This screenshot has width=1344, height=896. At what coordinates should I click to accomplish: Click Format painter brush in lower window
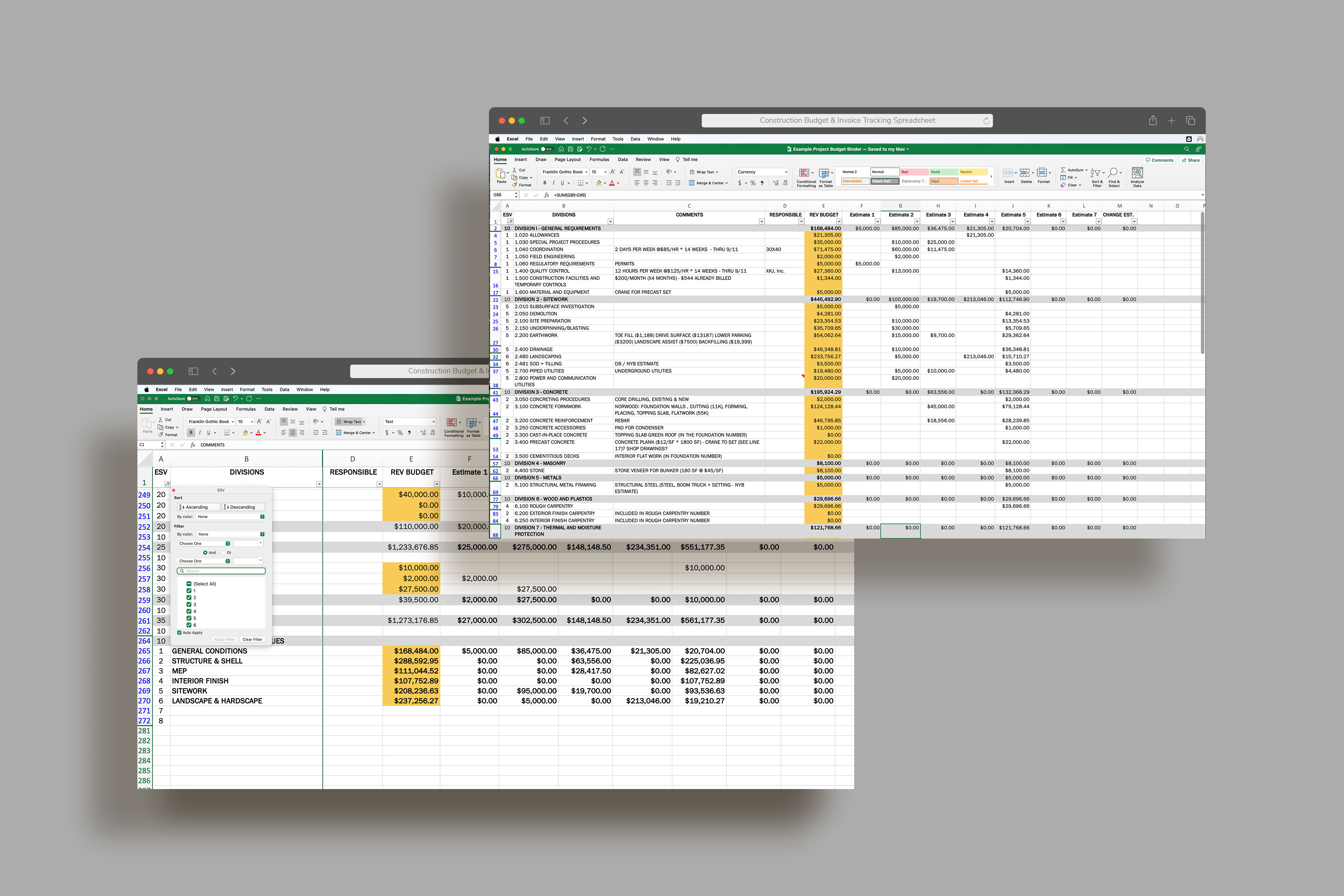[161, 434]
